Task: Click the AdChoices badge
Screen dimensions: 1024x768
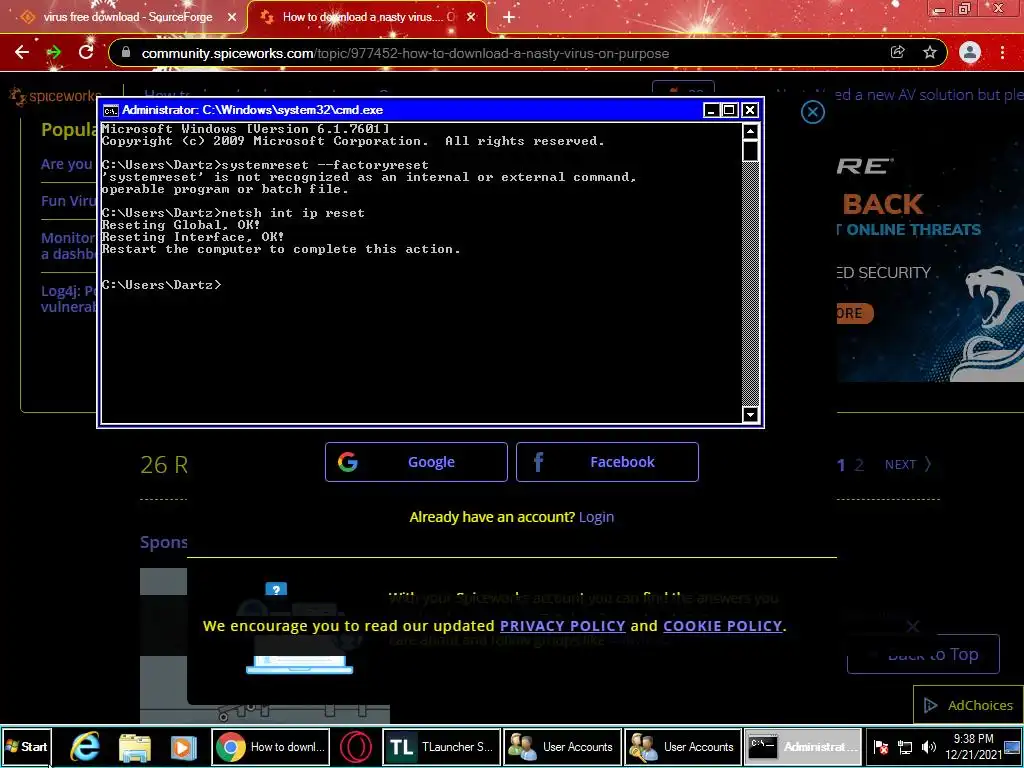Action: tap(968, 705)
